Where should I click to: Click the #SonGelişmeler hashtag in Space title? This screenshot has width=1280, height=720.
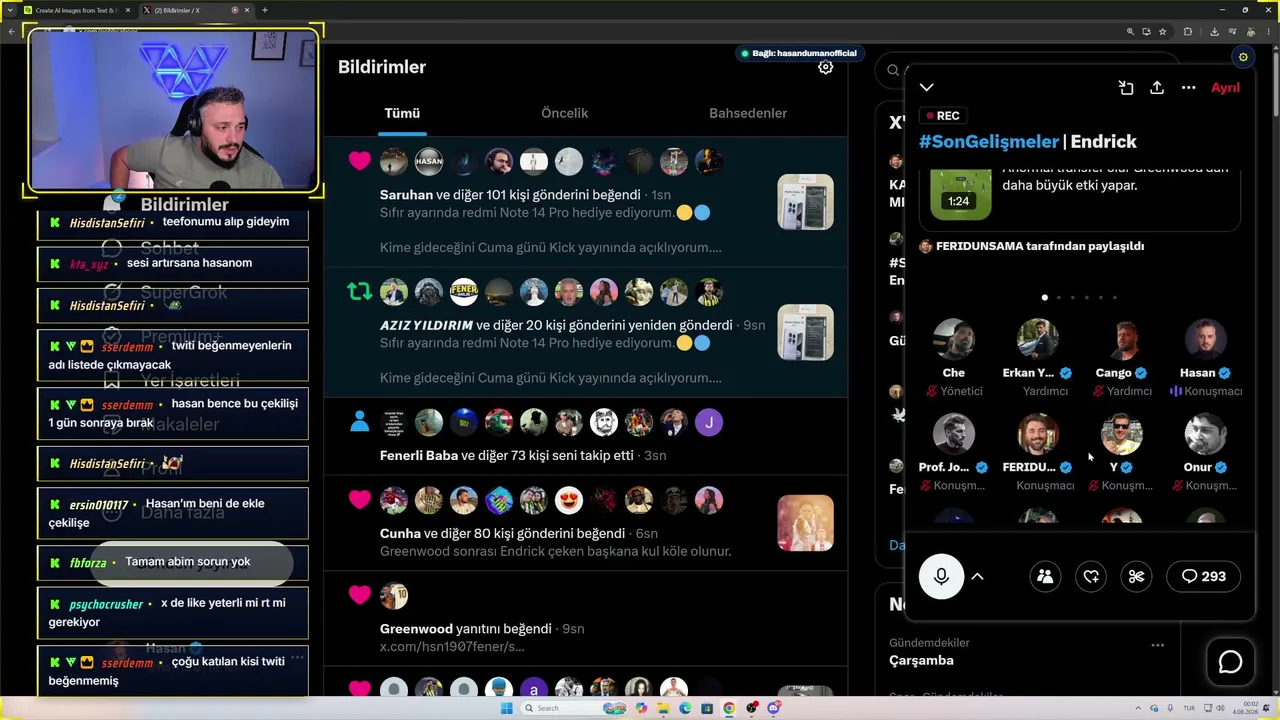[989, 142]
